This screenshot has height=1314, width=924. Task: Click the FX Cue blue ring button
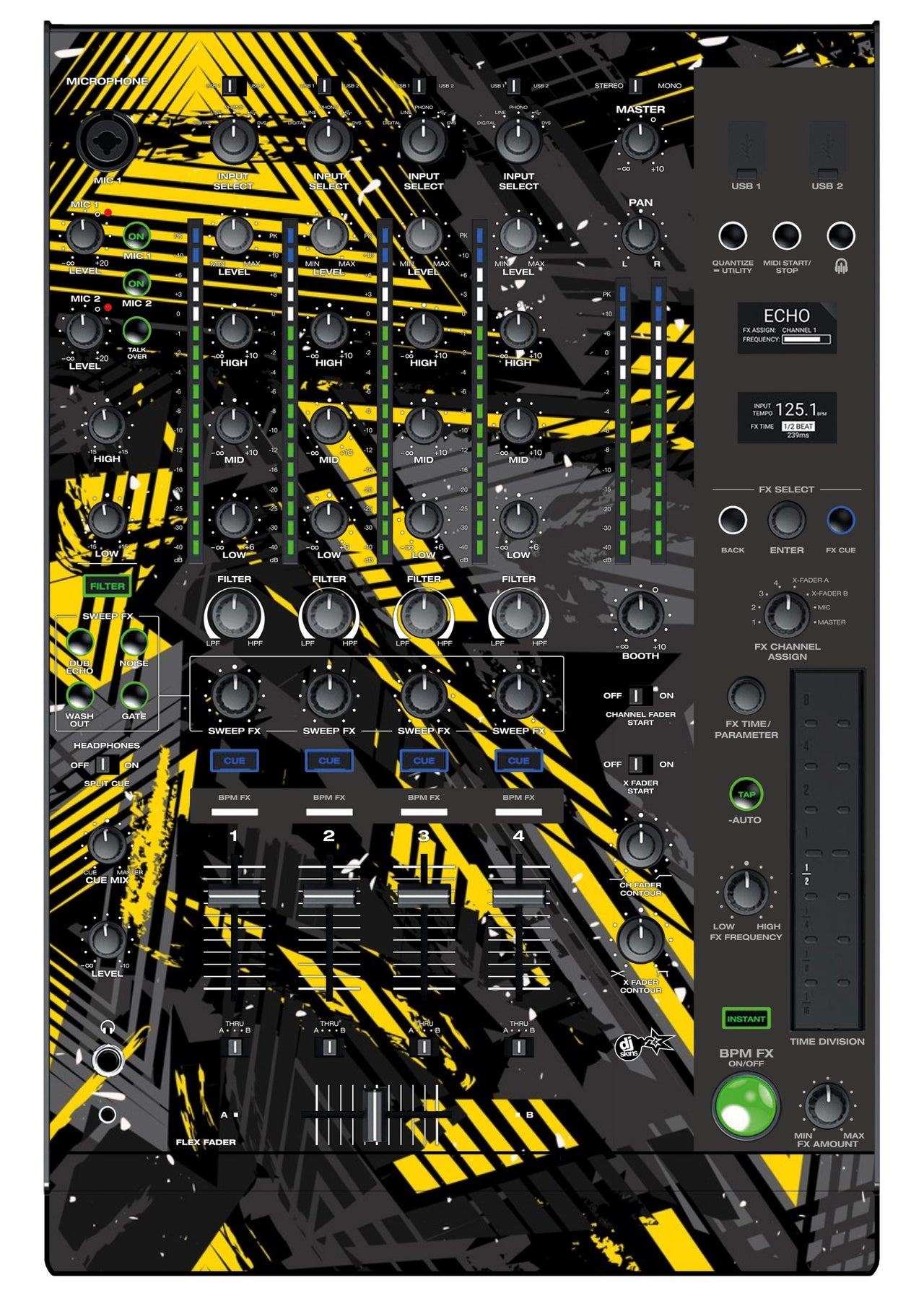pos(841,520)
